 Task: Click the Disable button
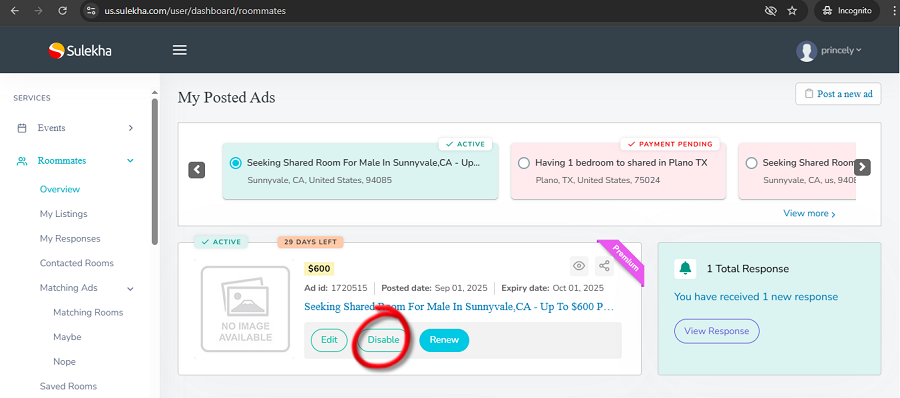pyautogui.click(x=383, y=339)
